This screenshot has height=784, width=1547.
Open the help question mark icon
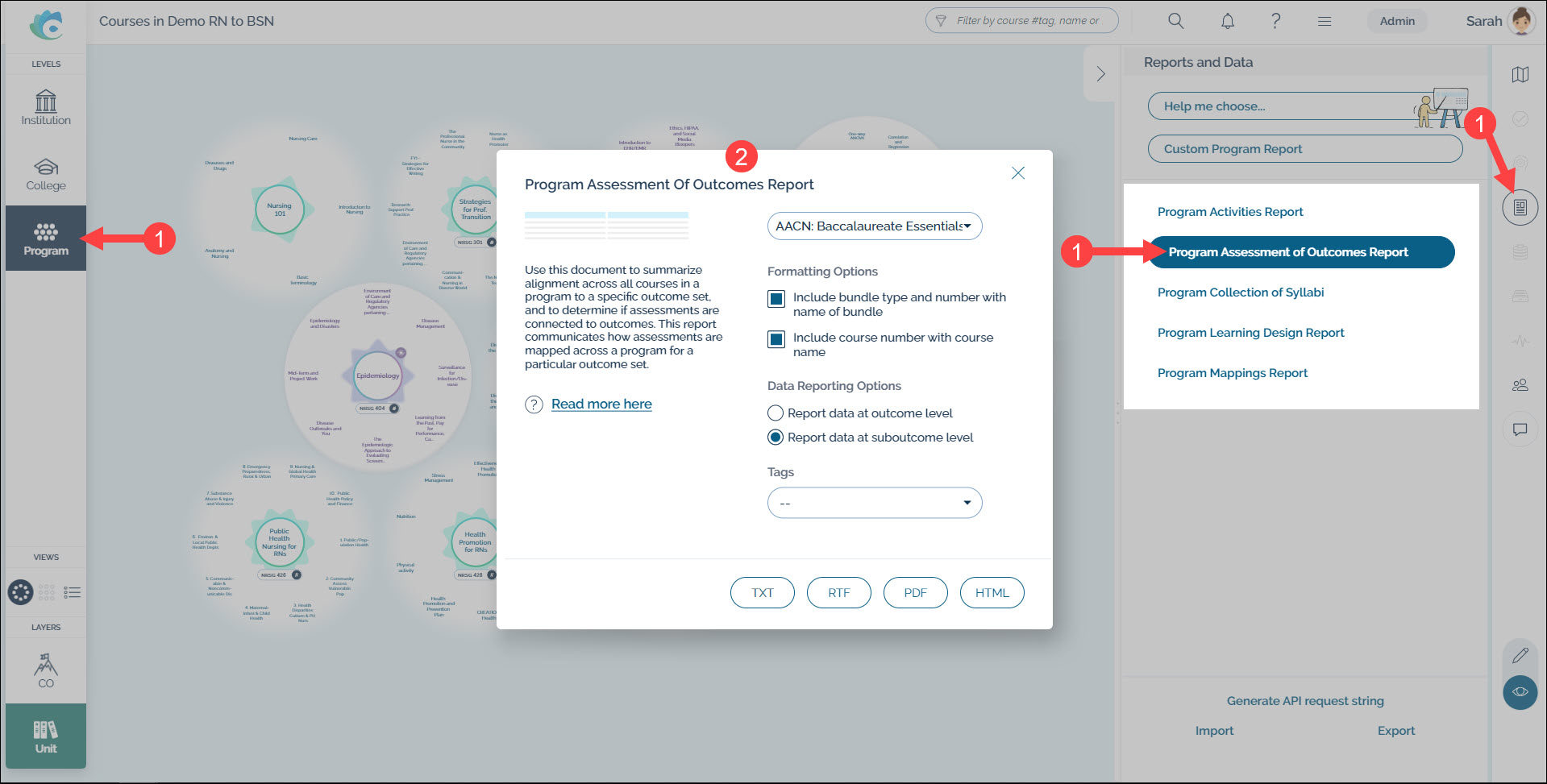1275,21
